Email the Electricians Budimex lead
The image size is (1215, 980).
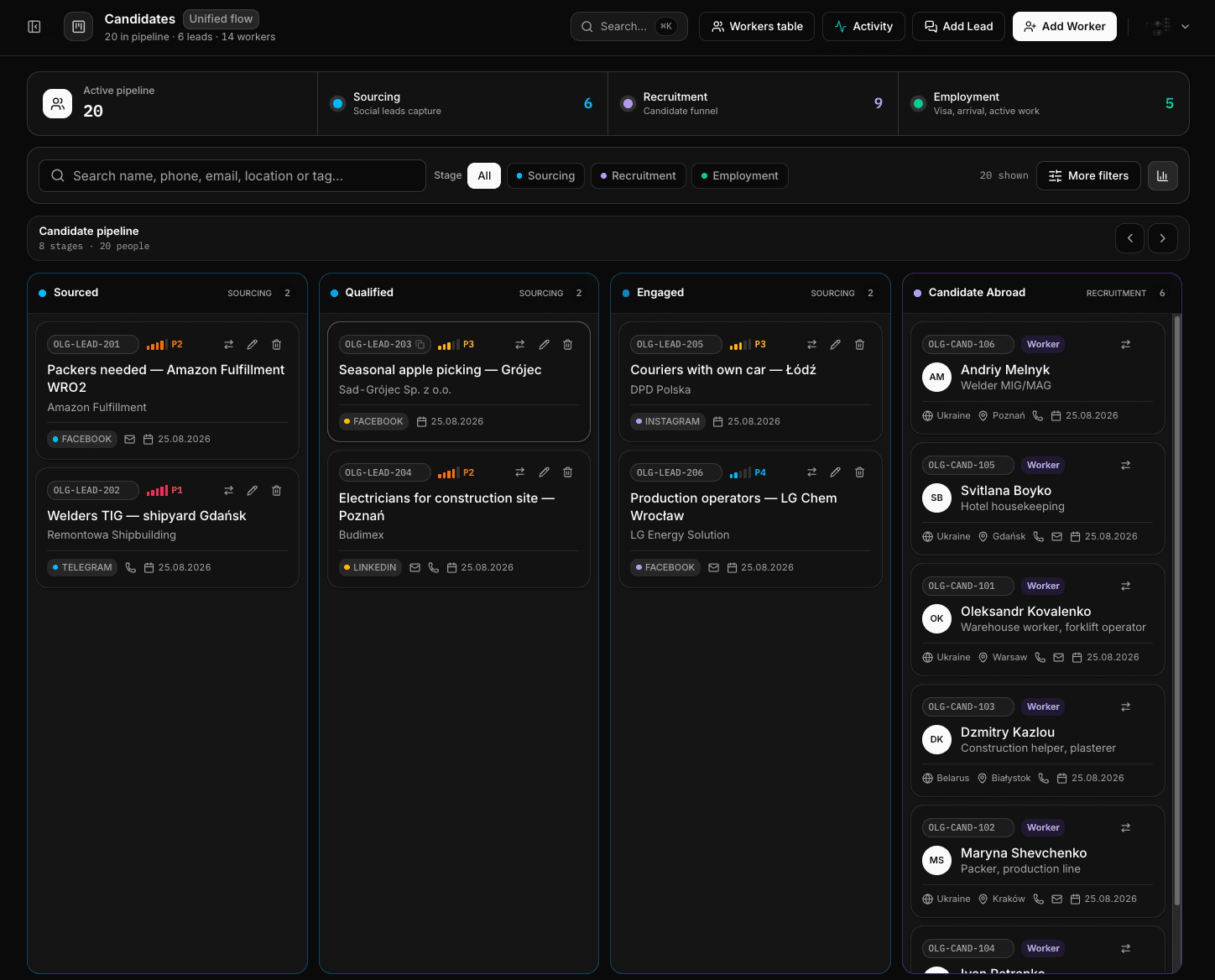click(415, 568)
